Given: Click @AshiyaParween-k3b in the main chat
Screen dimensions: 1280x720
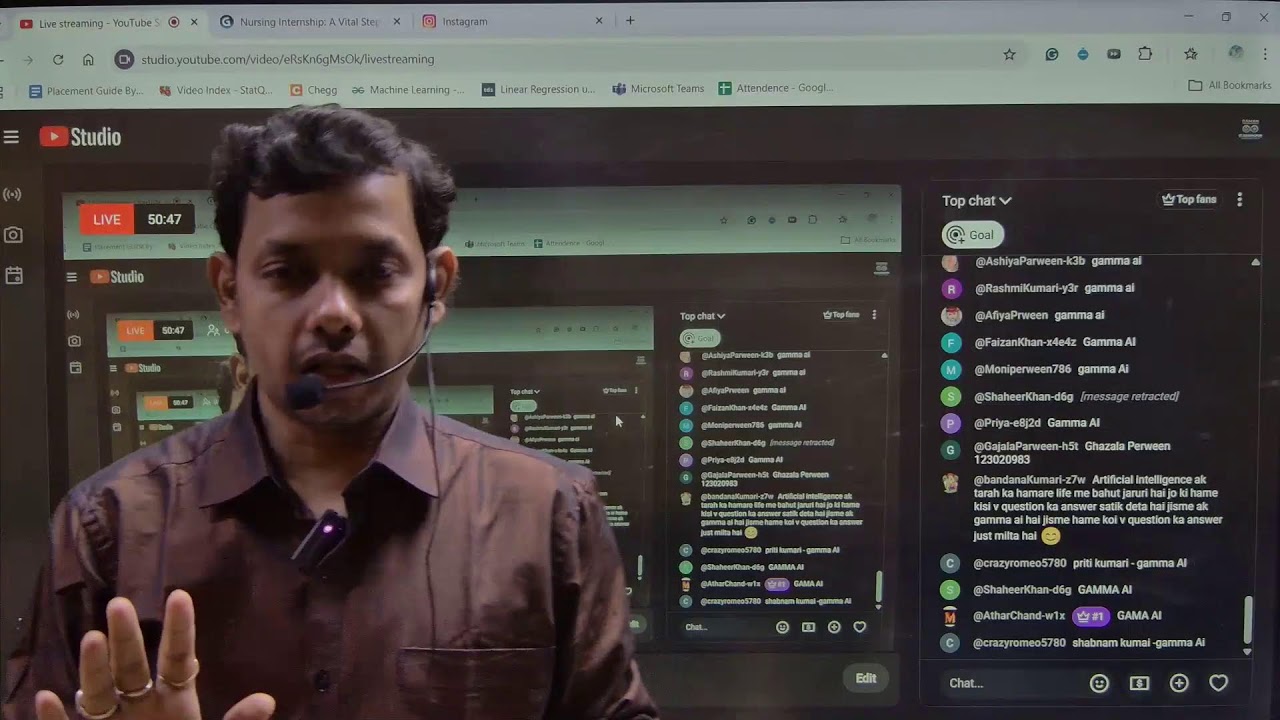Looking at the screenshot, I should (1030, 261).
